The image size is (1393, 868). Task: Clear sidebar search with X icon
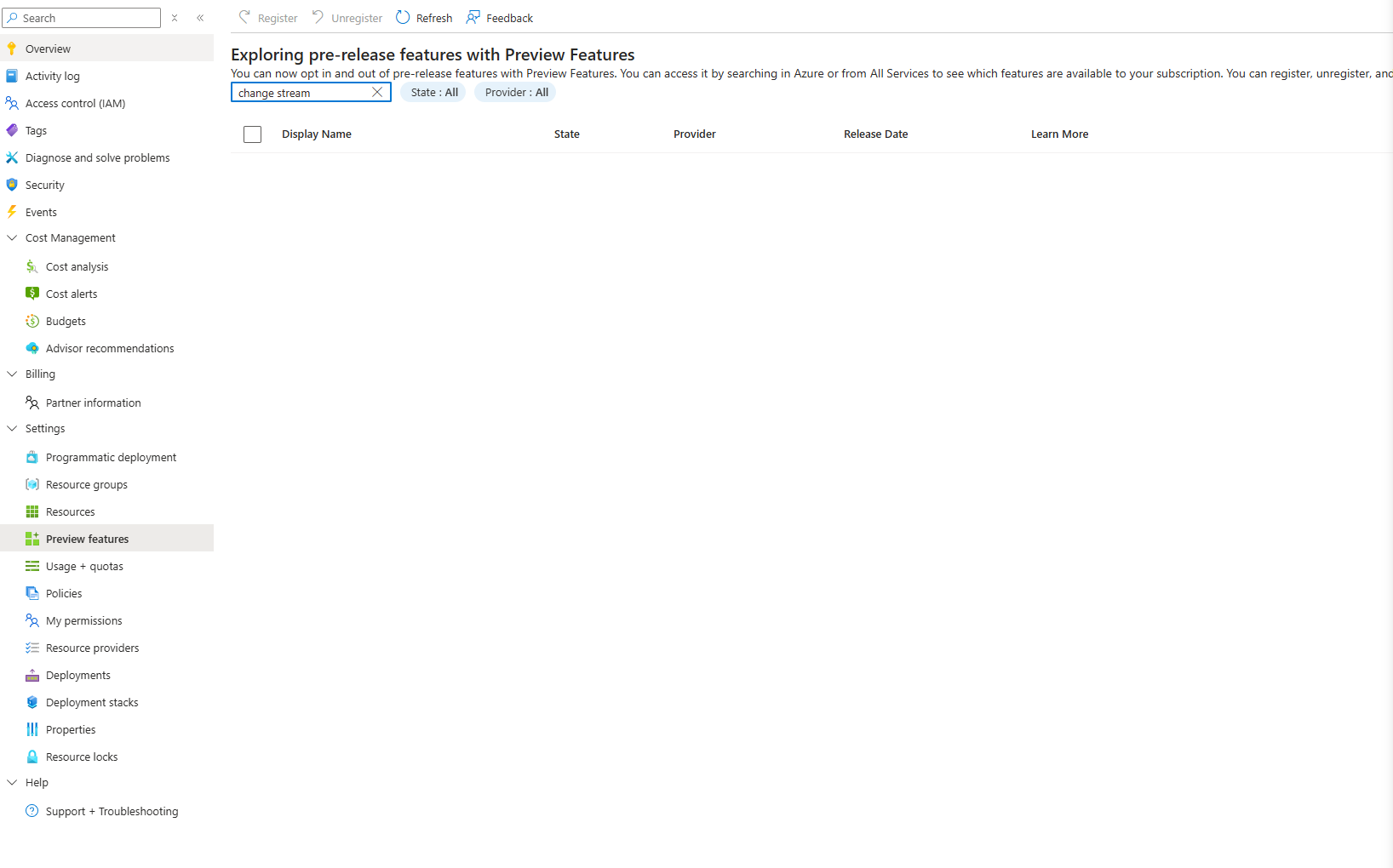click(175, 18)
